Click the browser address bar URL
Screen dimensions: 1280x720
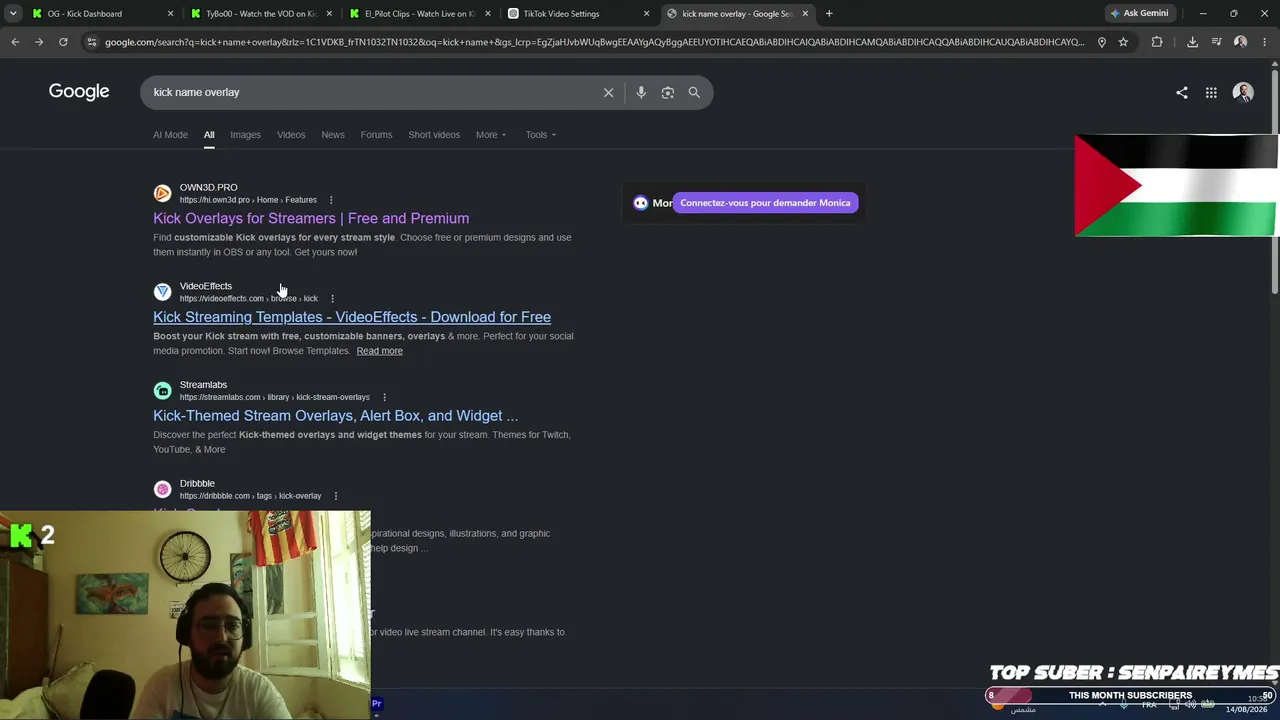click(594, 42)
